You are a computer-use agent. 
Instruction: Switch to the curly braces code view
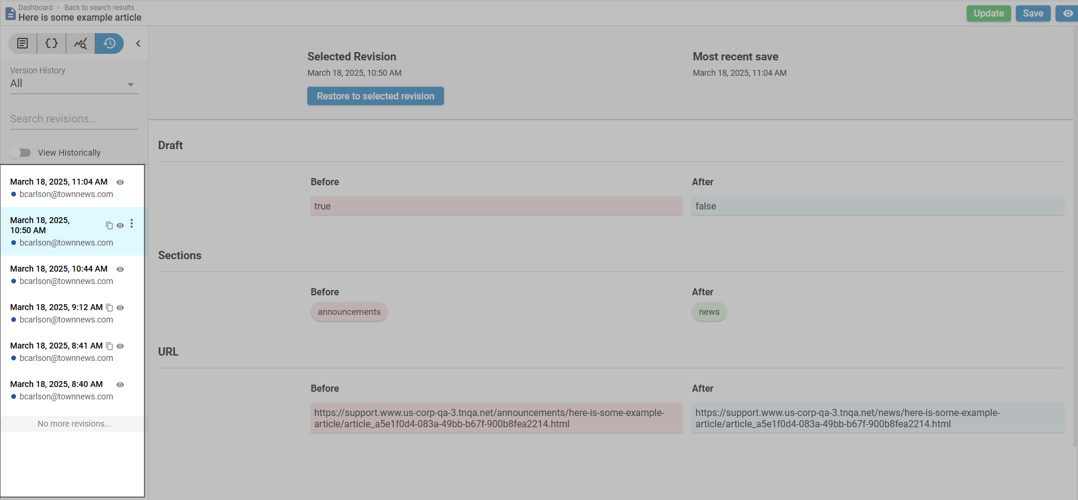(52, 43)
